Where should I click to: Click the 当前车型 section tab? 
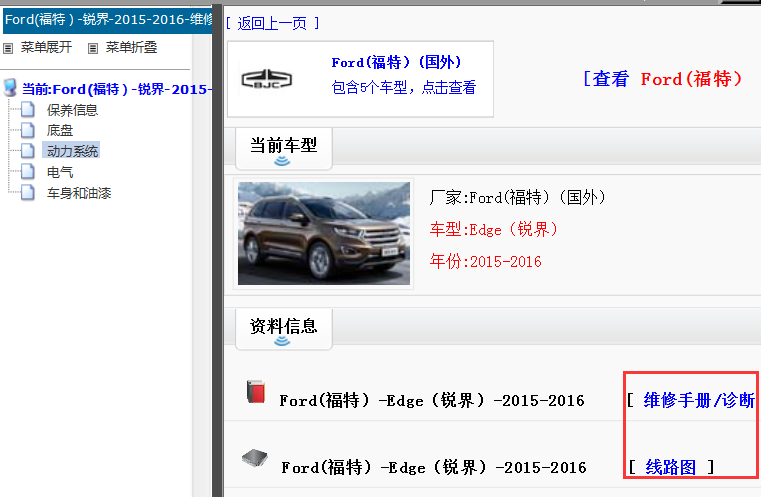[x=284, y=149]
